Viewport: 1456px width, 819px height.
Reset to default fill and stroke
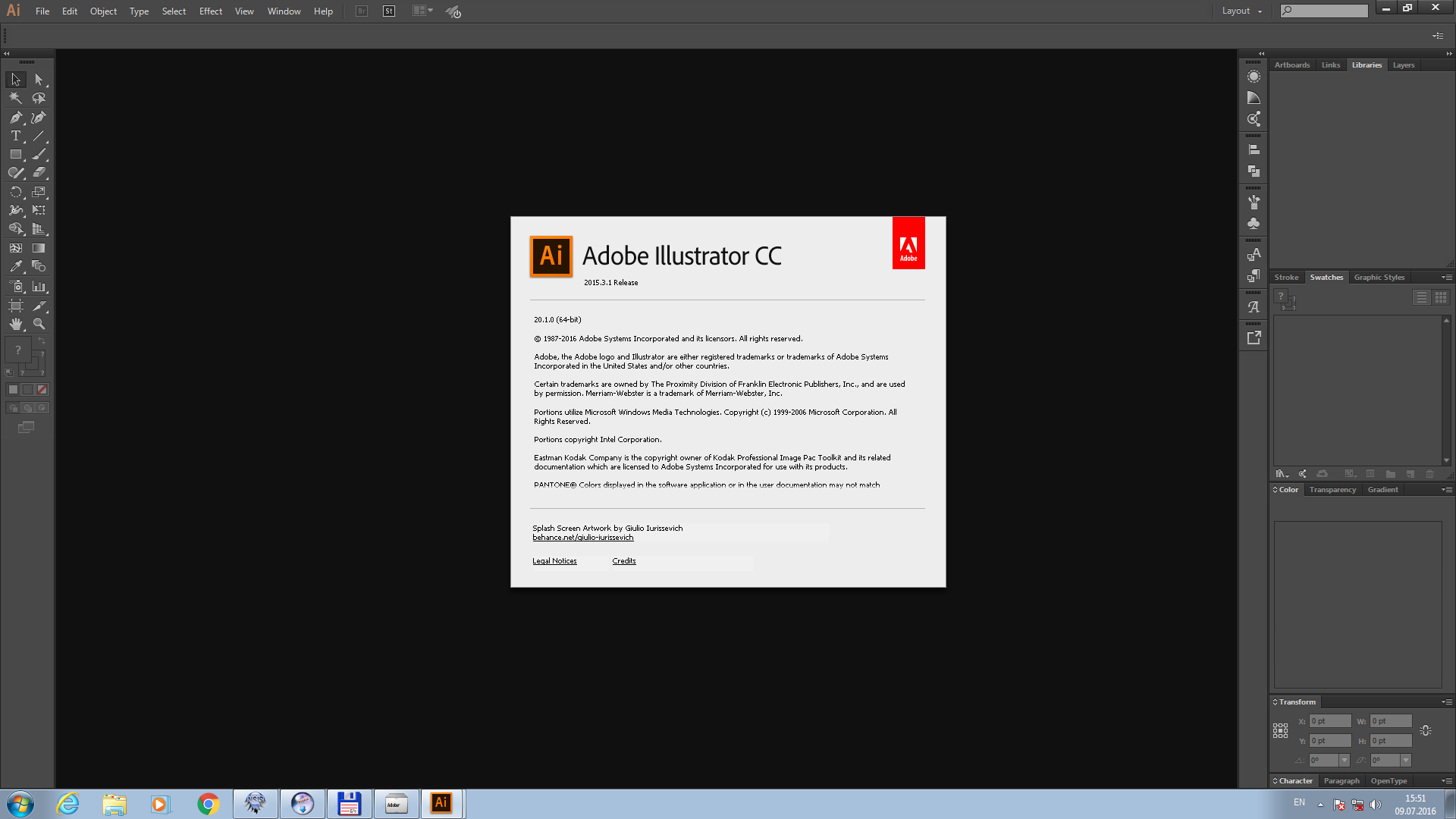(x=9, y=372)
